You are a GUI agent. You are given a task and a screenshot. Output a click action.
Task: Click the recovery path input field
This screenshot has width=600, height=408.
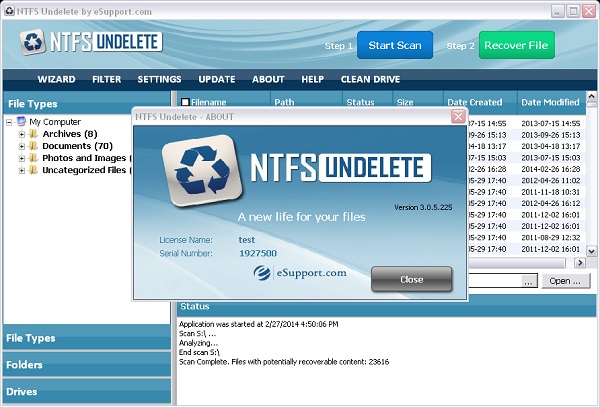tap(495, 281)
